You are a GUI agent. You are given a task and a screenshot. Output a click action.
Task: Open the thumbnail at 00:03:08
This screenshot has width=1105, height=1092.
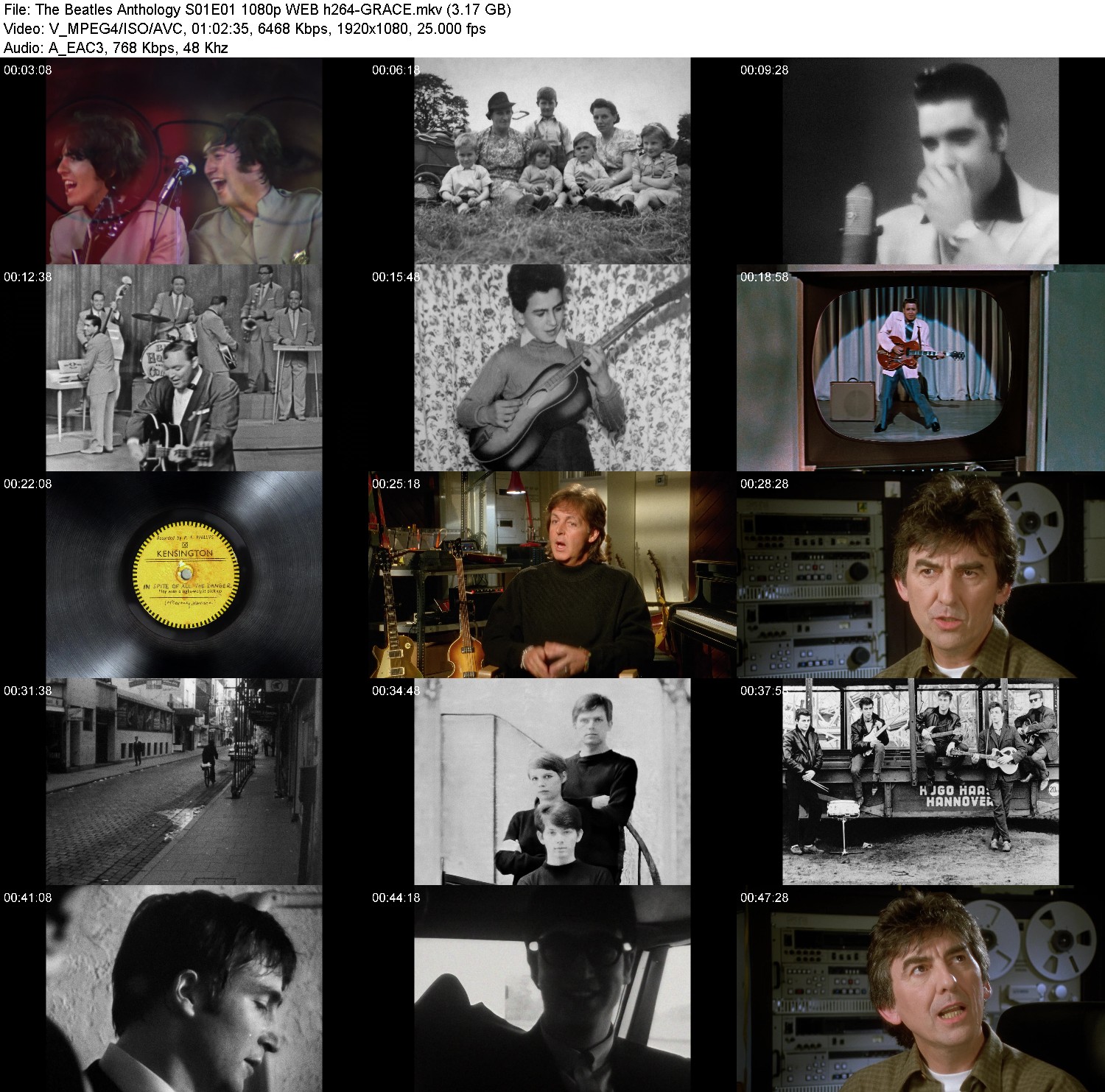[184, 161]
